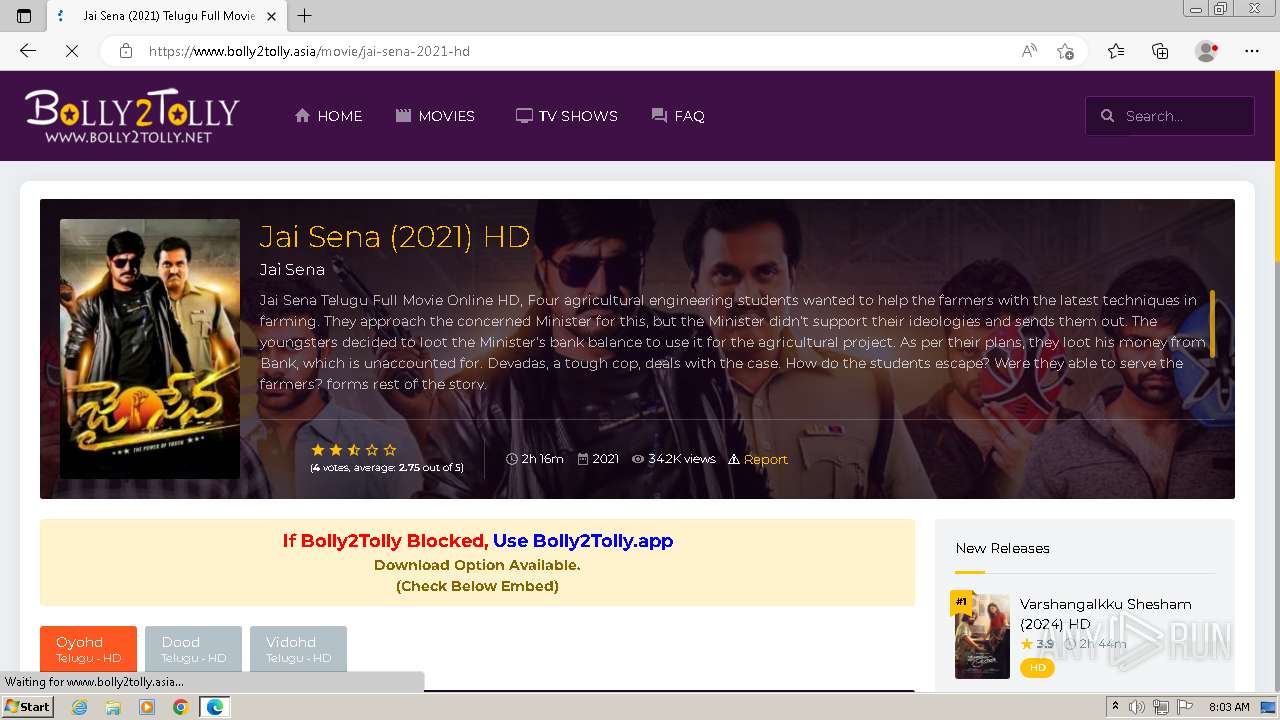Add this page to favorites
Image resolution: width=1280 pixels, height=720 pixels.
(x=1065, y=51)
